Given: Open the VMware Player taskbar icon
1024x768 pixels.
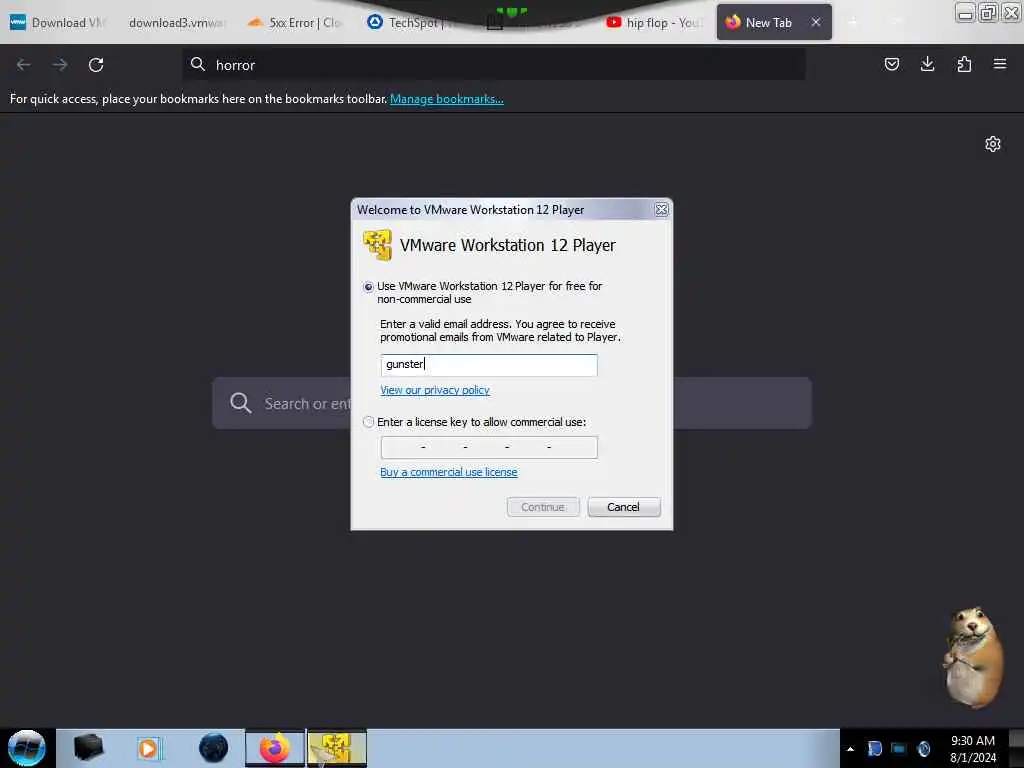Looking at the screenshot, I should coord(337,748).
